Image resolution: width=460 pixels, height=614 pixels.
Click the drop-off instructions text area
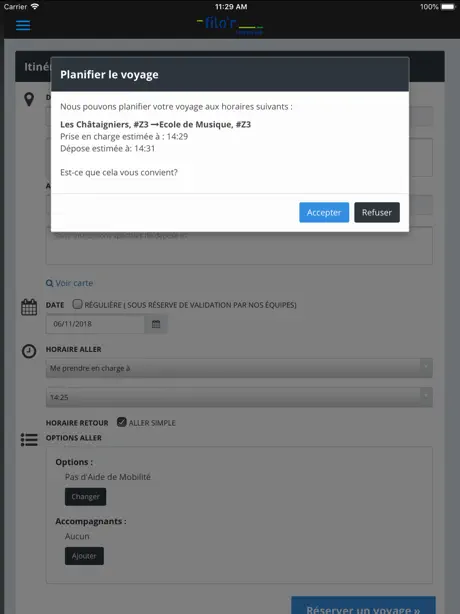coord(239,247)
